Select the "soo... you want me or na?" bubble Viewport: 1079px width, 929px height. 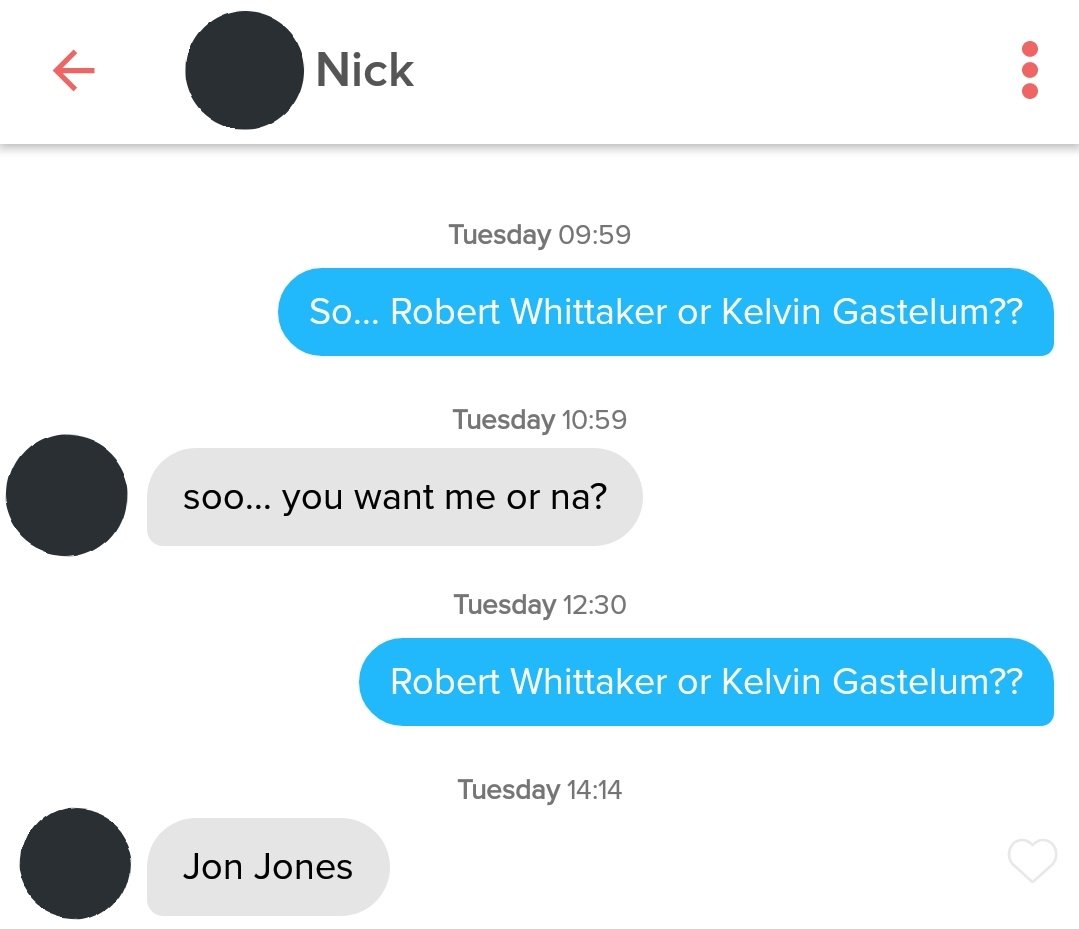pos(394,497)
